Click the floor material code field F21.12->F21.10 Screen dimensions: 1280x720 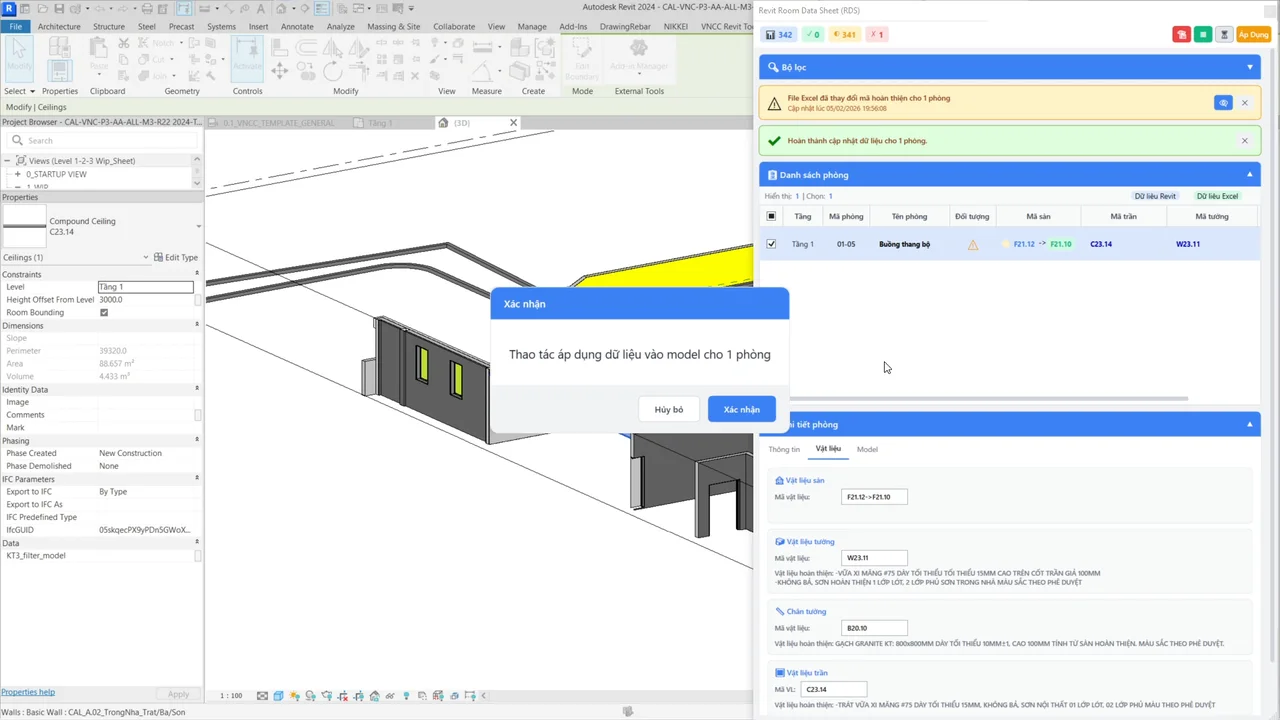(874, 497)
